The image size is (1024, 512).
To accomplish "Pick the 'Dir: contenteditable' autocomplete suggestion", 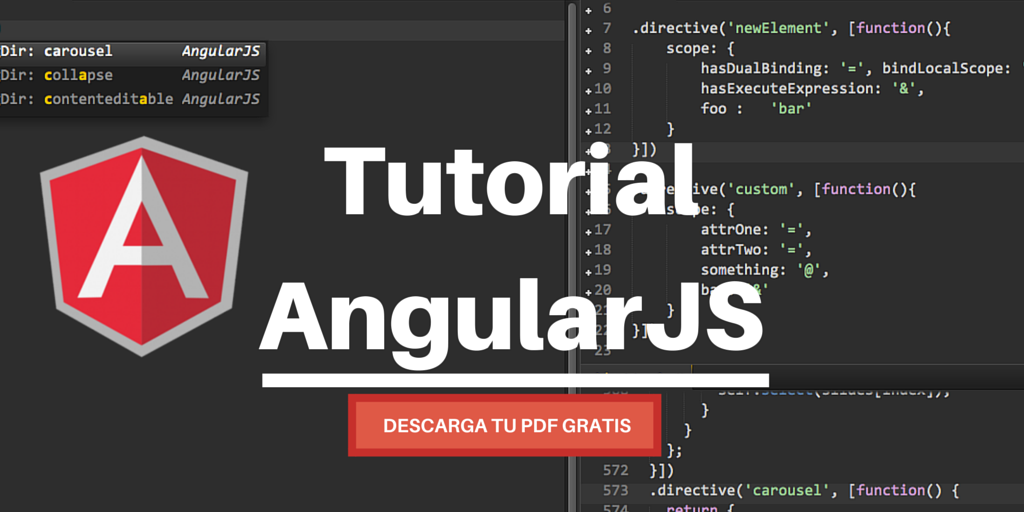I will [133, 99].
